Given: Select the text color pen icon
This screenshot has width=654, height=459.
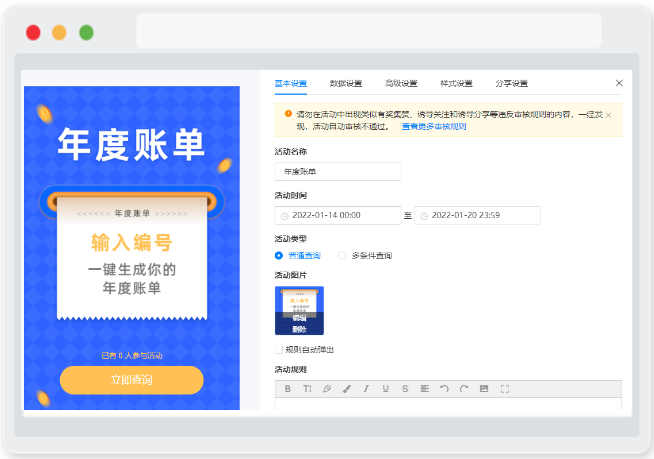Looking at the screenshot, I should point(327,388).
